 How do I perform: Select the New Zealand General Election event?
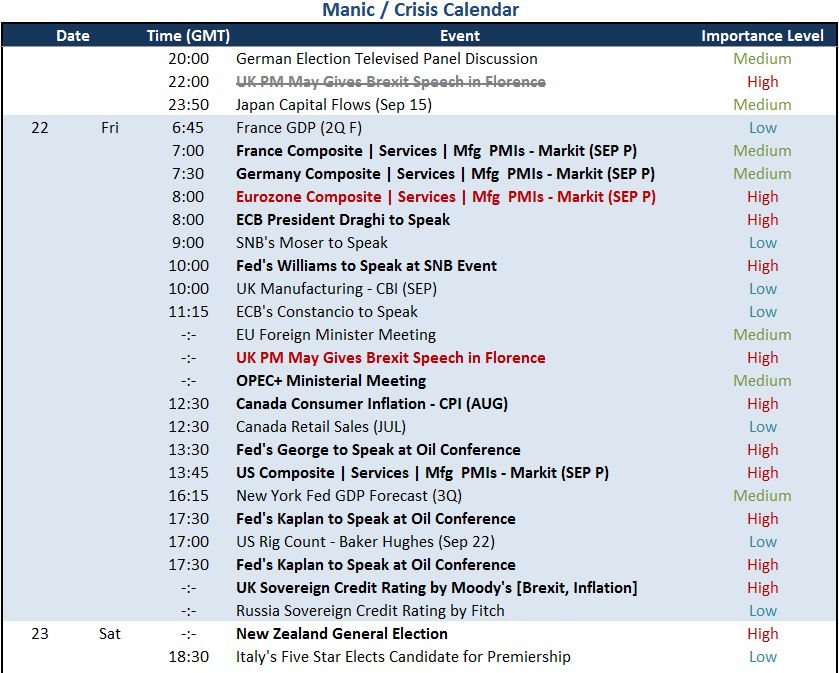[x=342, y=634]
